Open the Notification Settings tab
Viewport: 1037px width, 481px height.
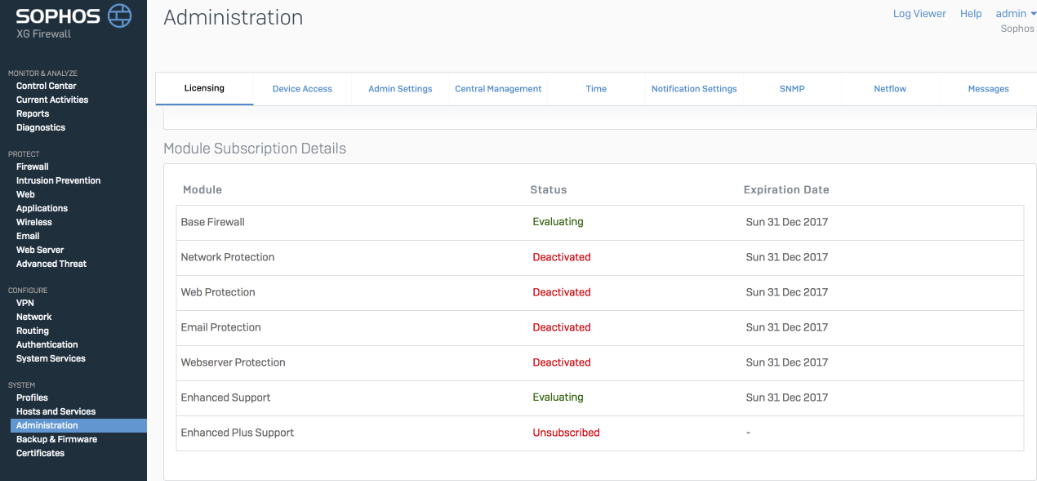[x=694, y=89]
